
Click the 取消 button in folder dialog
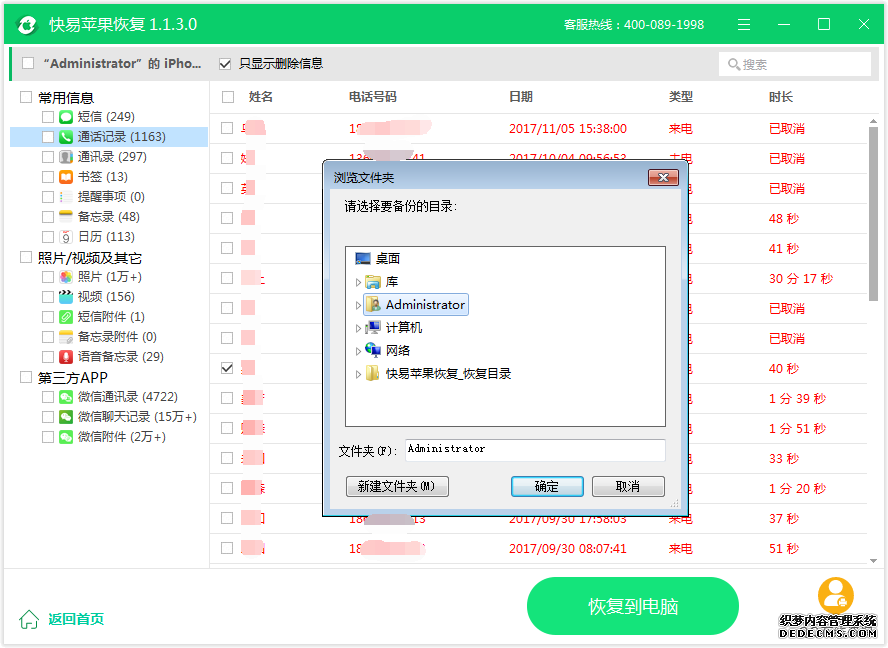pyautogui.click(x=628, y=487)
